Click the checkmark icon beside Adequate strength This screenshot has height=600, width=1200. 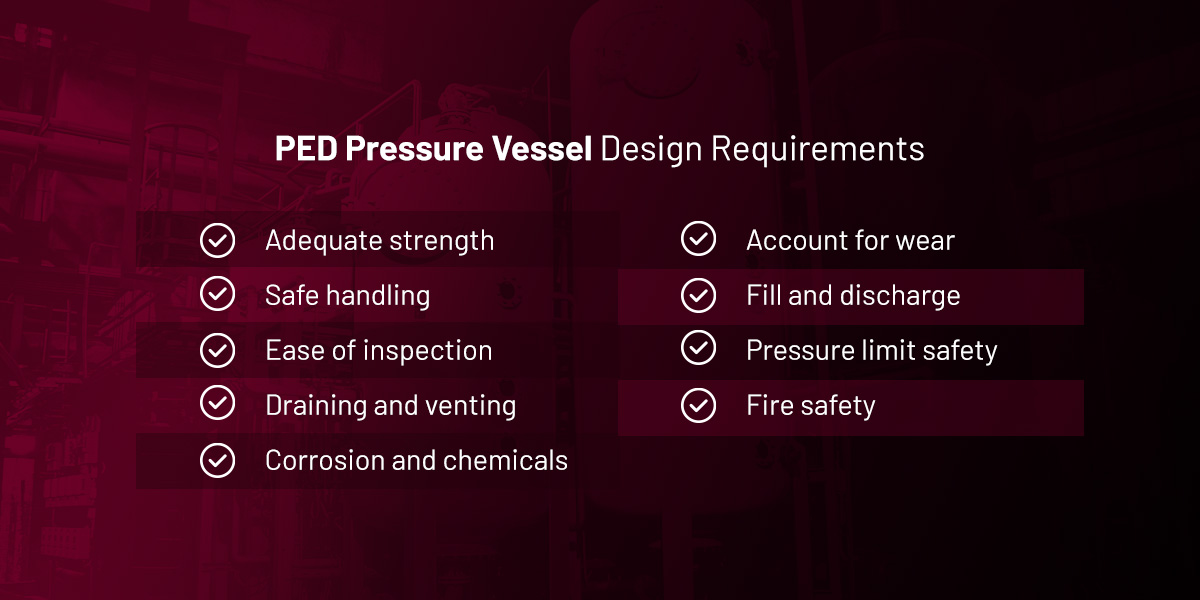coord(217,241)
